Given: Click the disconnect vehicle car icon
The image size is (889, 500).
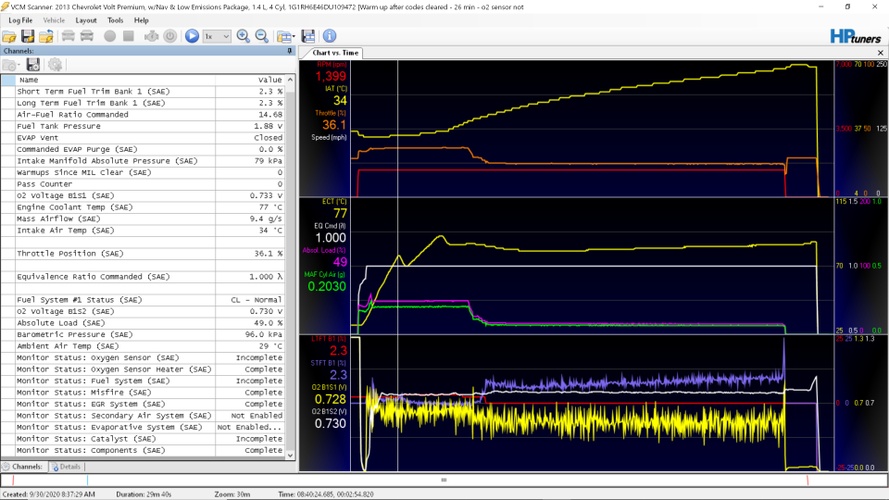Looking at the screenshot, I should (x=87, y=36).
